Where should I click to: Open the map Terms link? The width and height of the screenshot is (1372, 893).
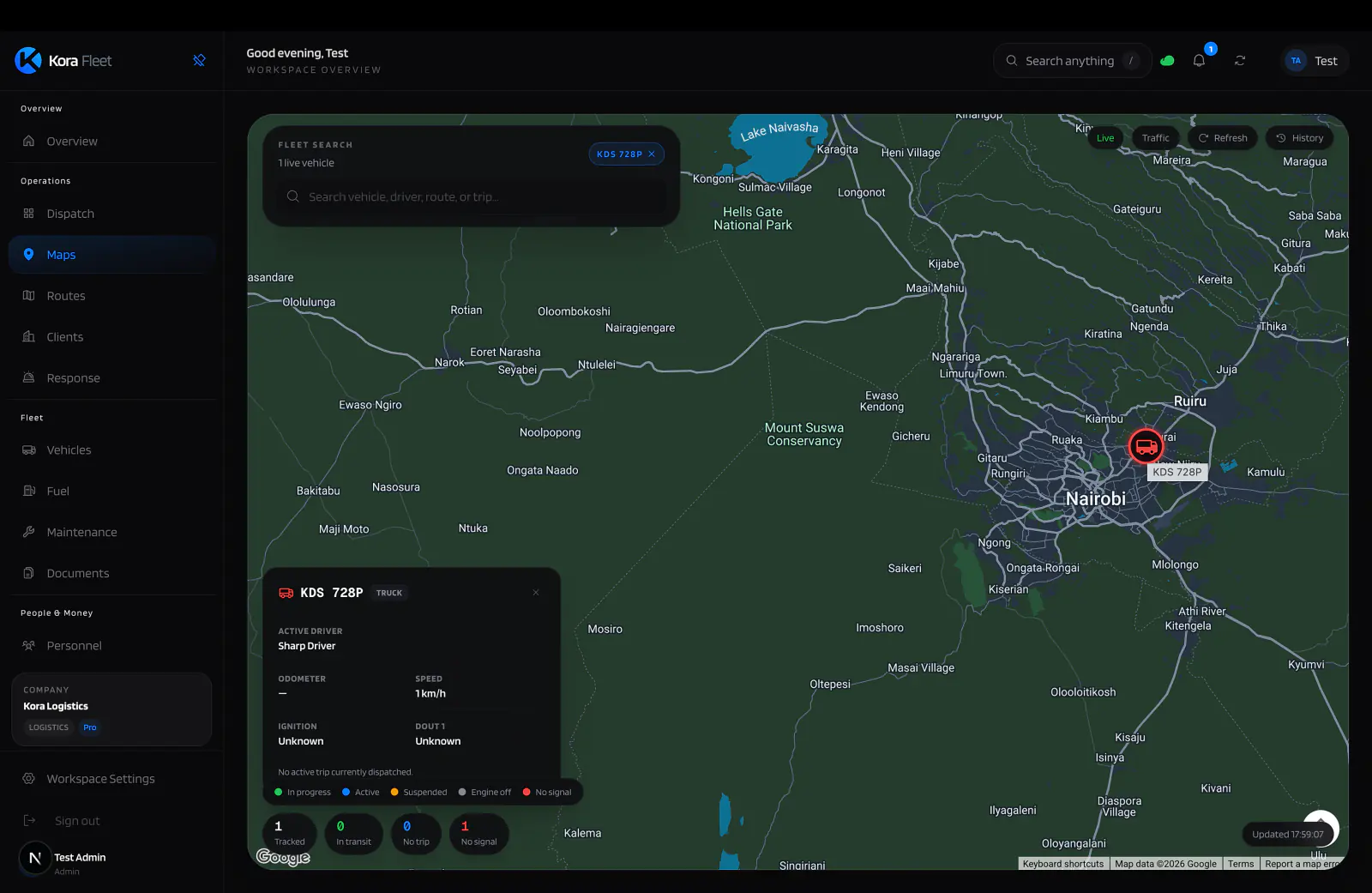point(1241,864)
